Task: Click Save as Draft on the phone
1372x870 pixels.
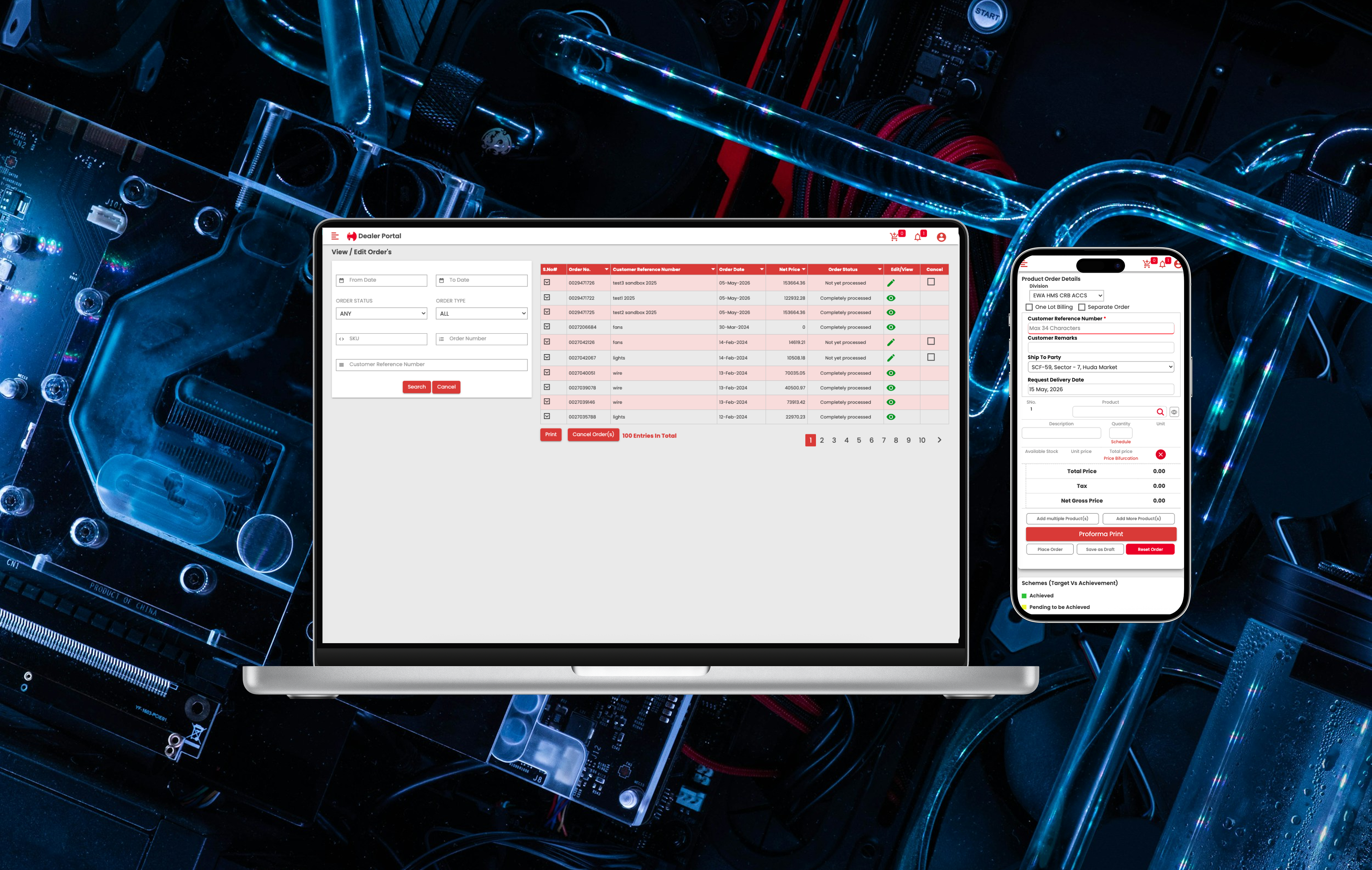Action: coord(1100,550)
